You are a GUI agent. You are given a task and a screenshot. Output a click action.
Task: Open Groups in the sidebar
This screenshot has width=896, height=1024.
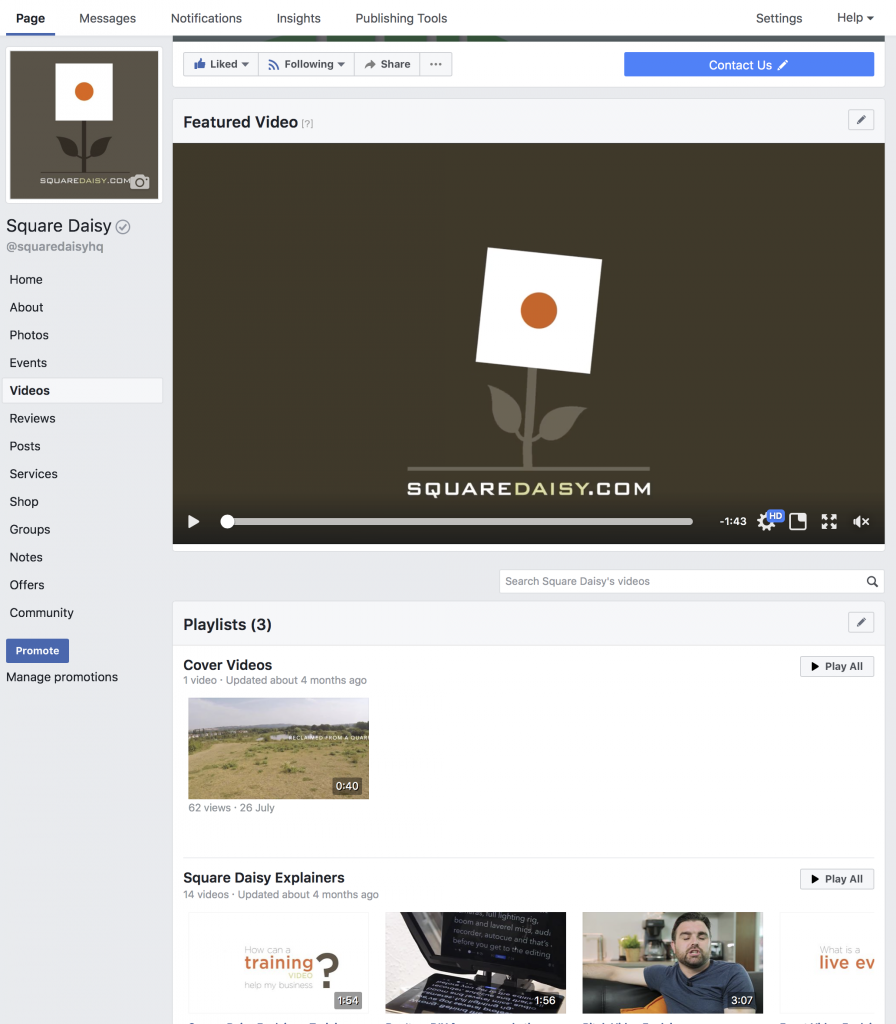pos(30,529)
